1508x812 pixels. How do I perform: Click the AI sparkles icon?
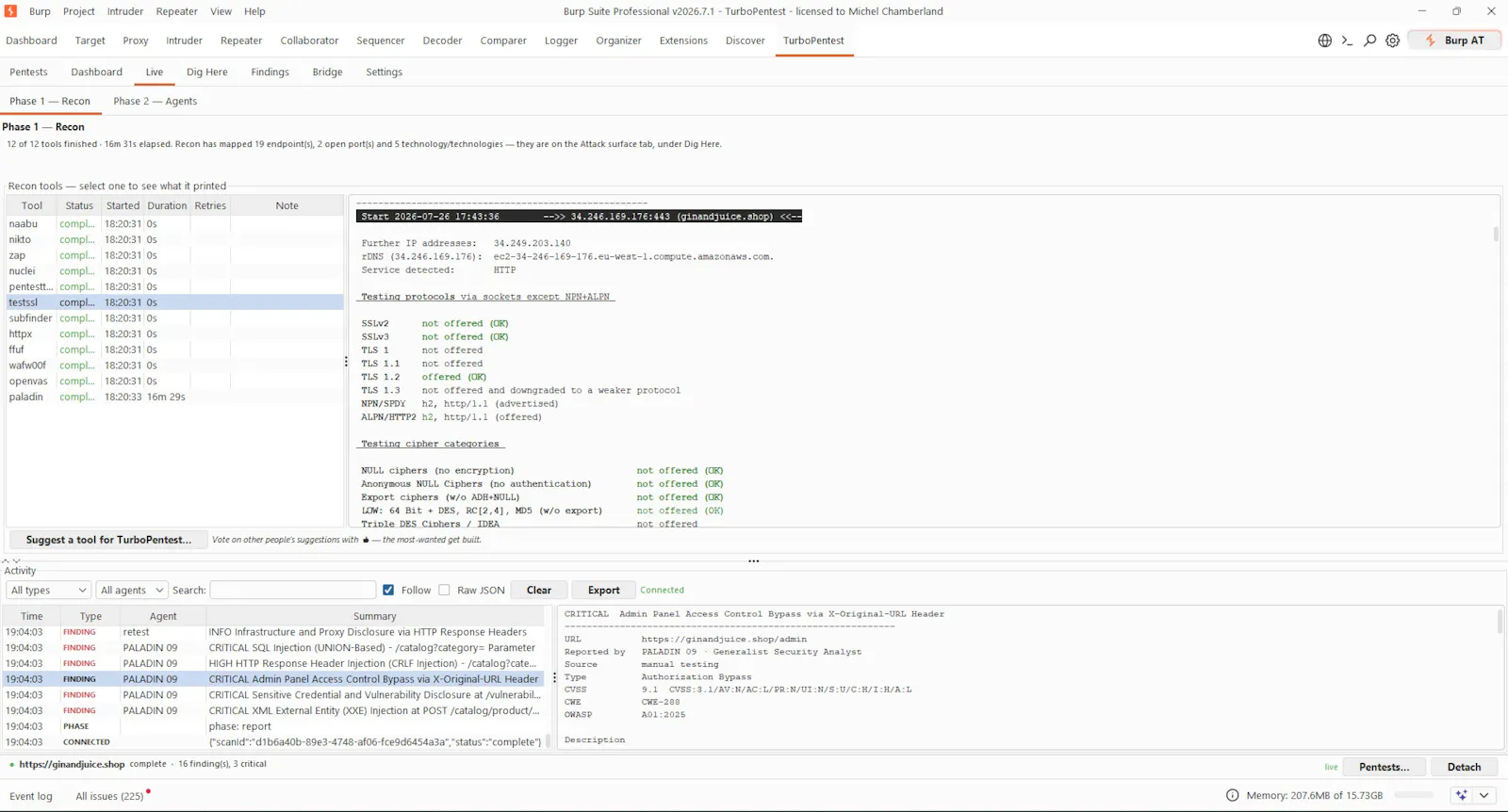coord(1461,795)
